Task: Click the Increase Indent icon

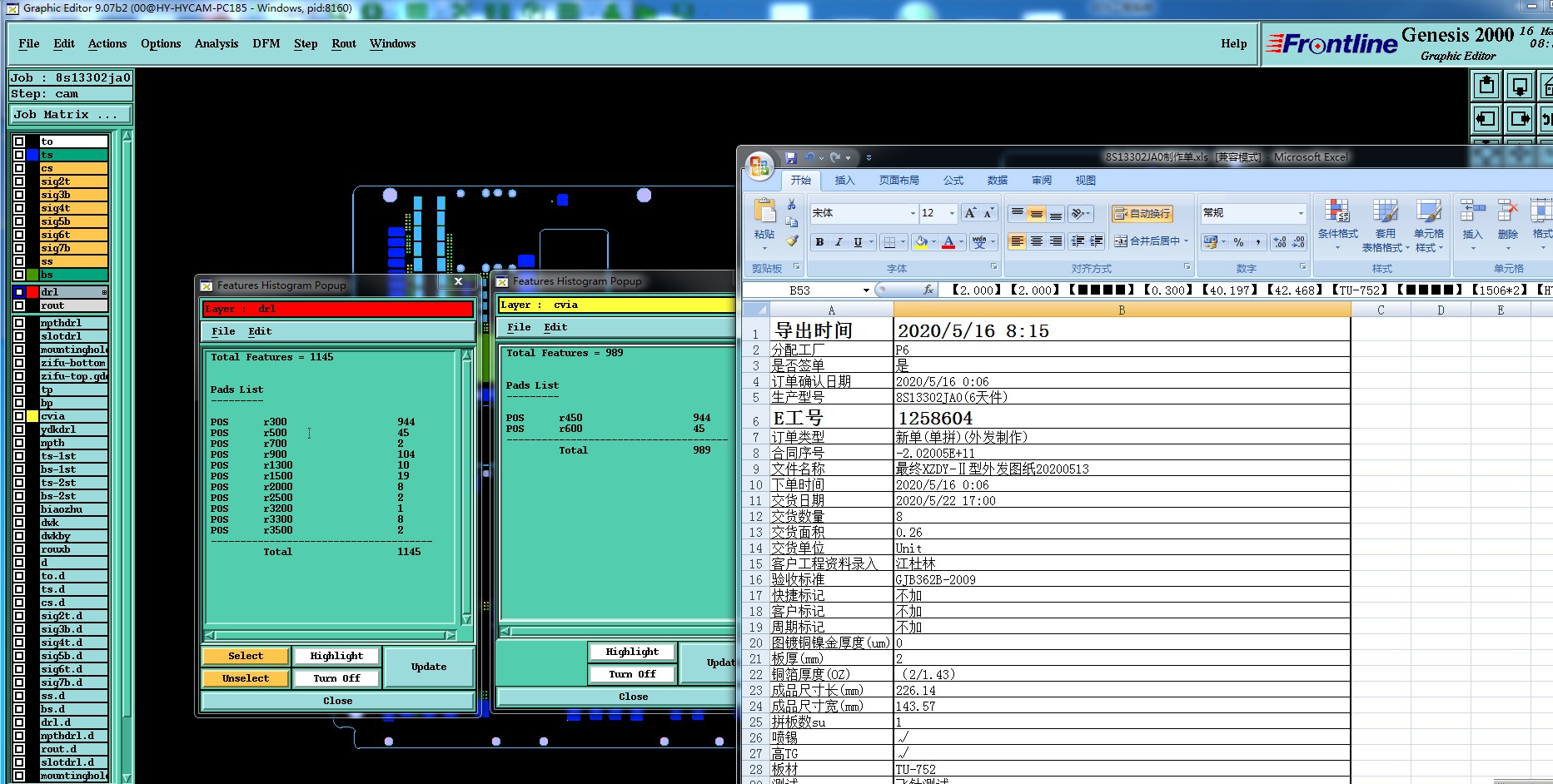Action: pyautogui.click(x=1097, y=241)
